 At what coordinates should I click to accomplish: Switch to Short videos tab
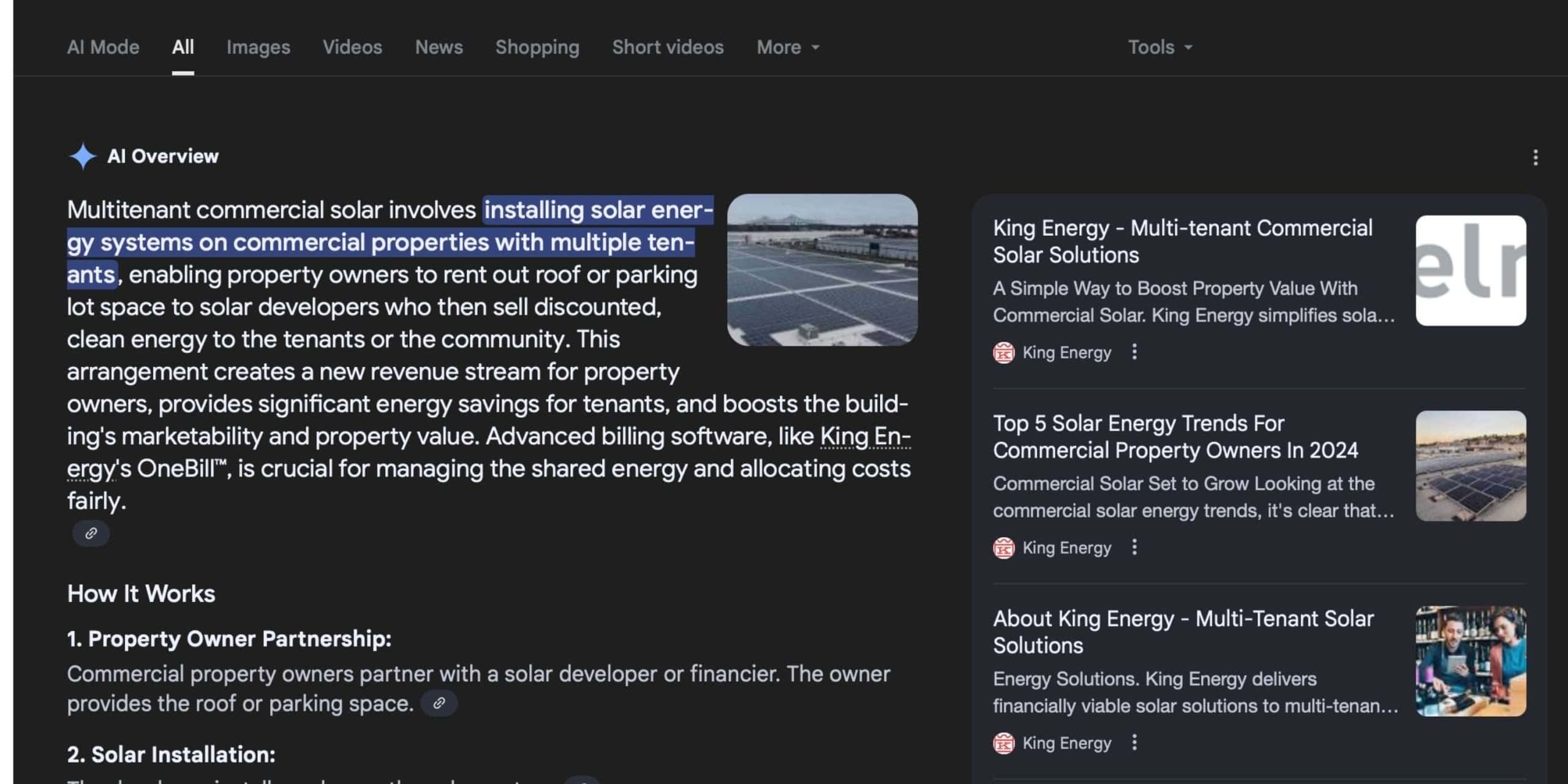pos(668,47)
